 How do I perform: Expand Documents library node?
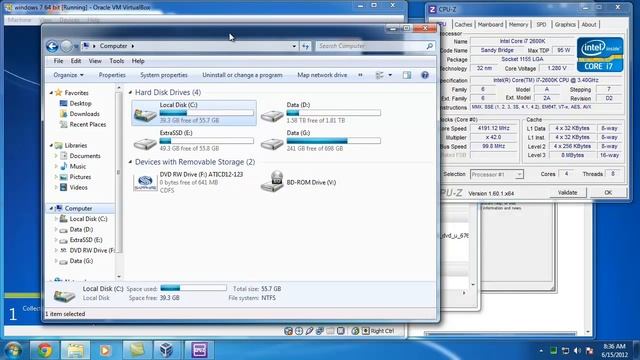click(56, 156)
